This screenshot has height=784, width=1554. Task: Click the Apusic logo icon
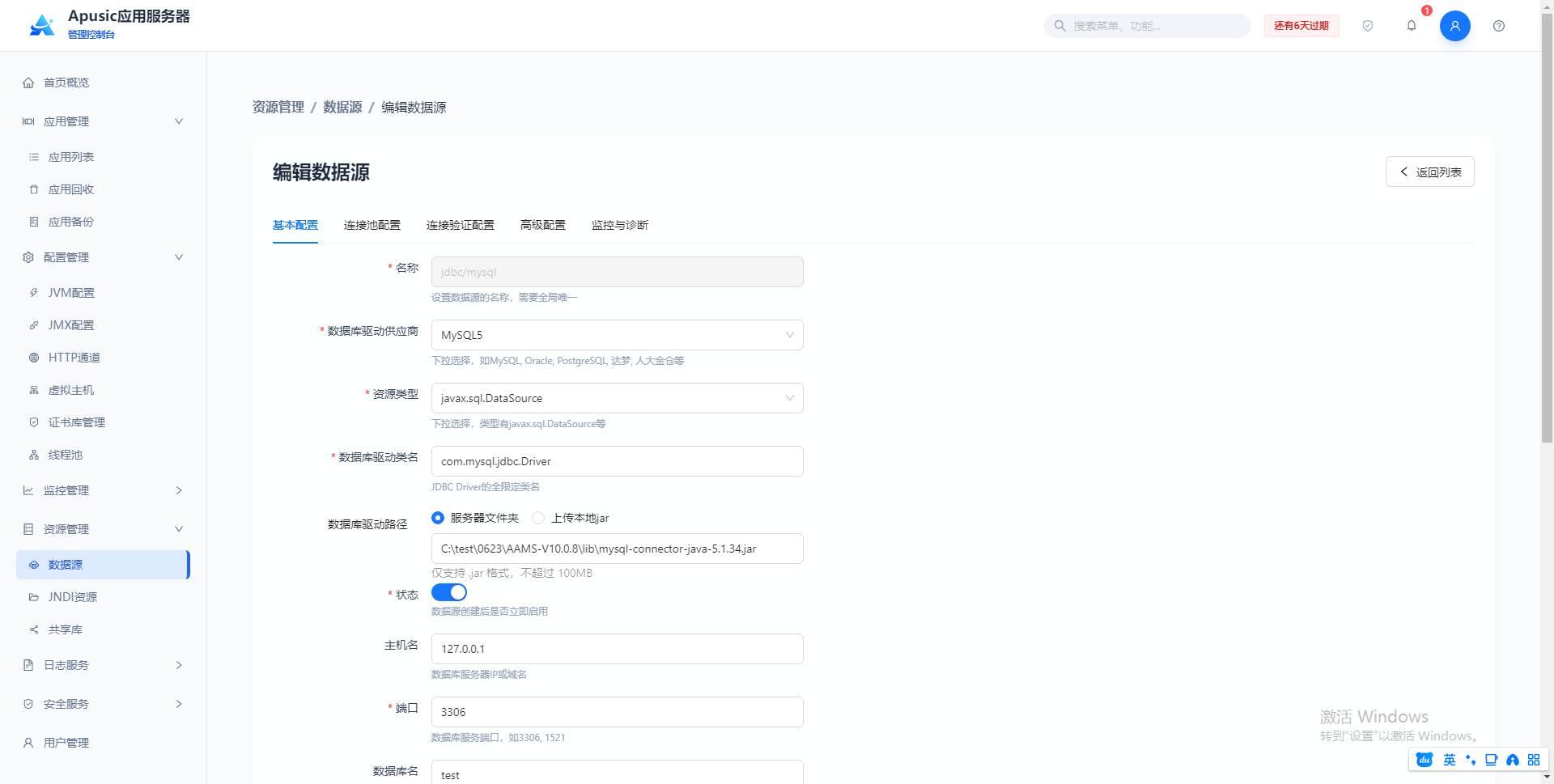(42, 25)
